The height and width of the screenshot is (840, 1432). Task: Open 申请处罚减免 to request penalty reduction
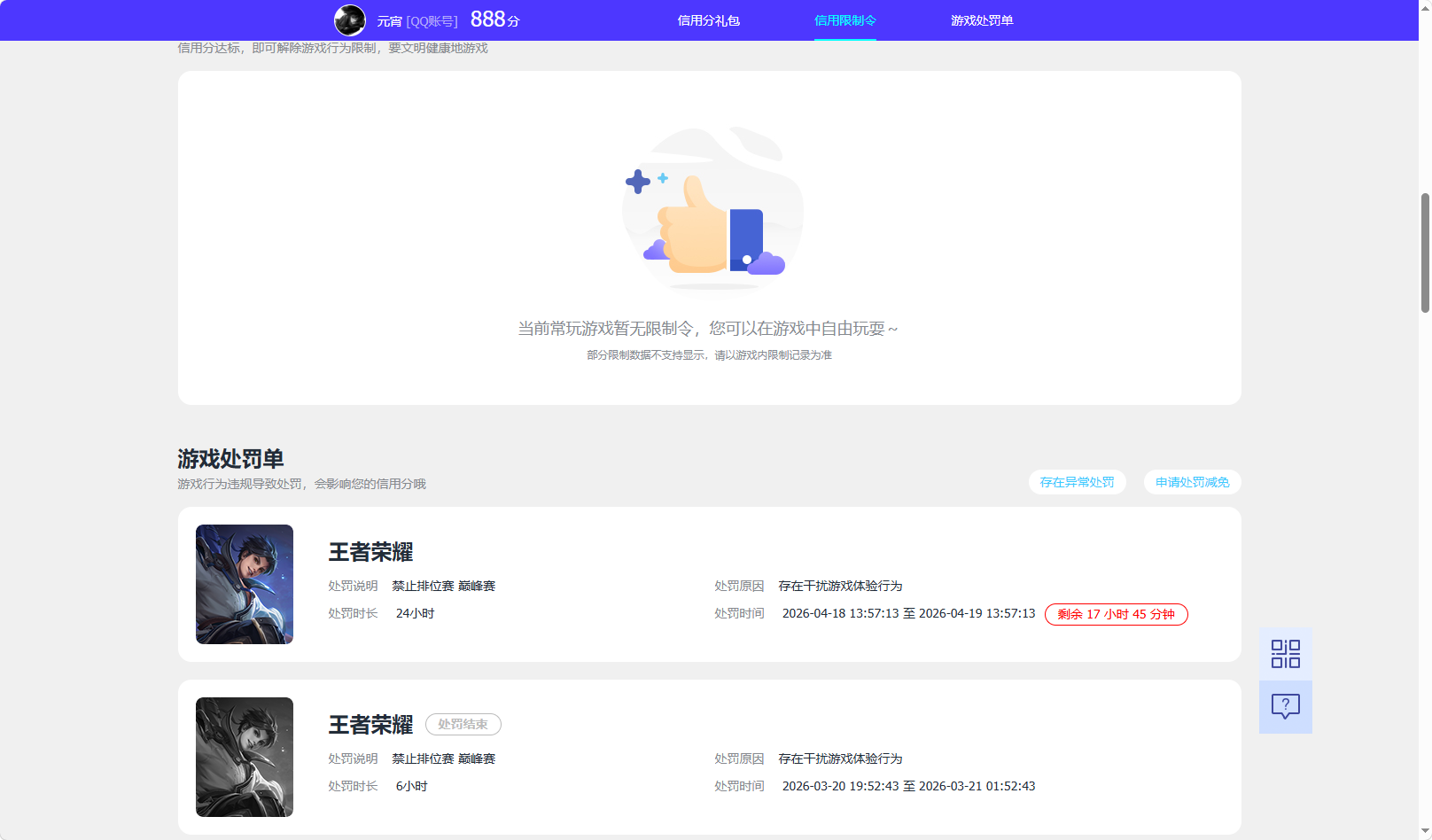point(1192,482)
